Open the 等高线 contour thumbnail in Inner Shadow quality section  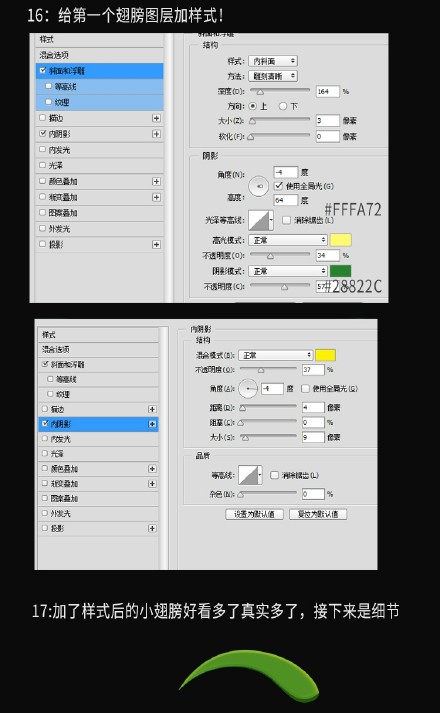pyautogui.click(x=249, y=475)
